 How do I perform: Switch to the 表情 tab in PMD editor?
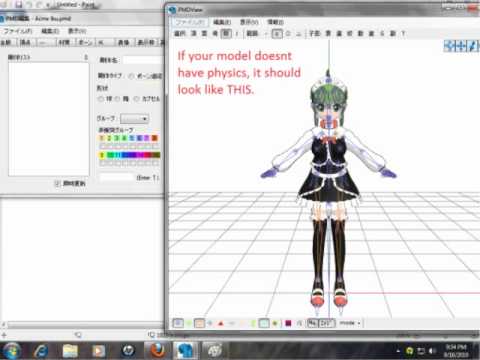coord(124,42)
